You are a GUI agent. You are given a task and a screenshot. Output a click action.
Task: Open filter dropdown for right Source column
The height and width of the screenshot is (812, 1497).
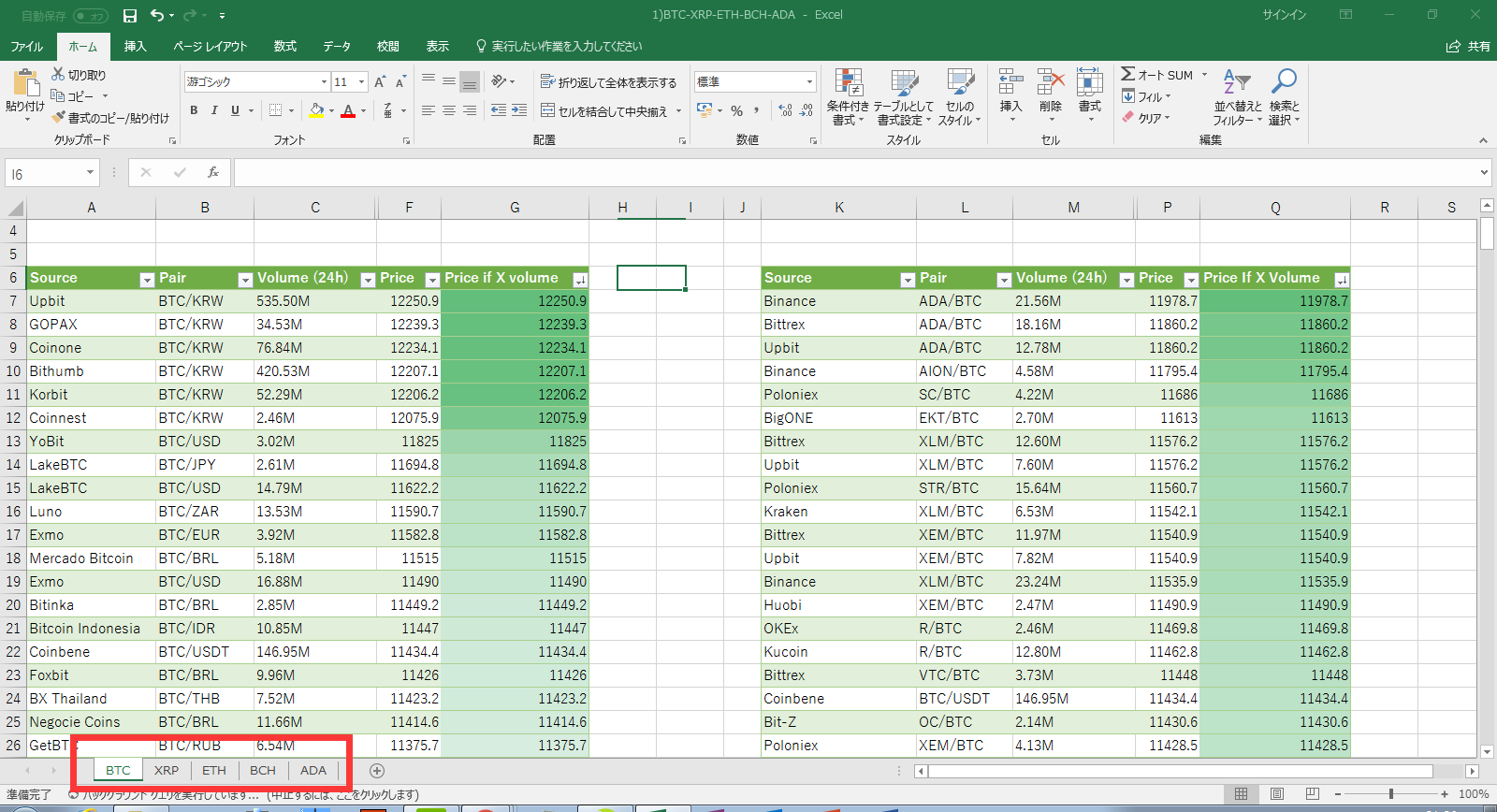click(908, 280)
